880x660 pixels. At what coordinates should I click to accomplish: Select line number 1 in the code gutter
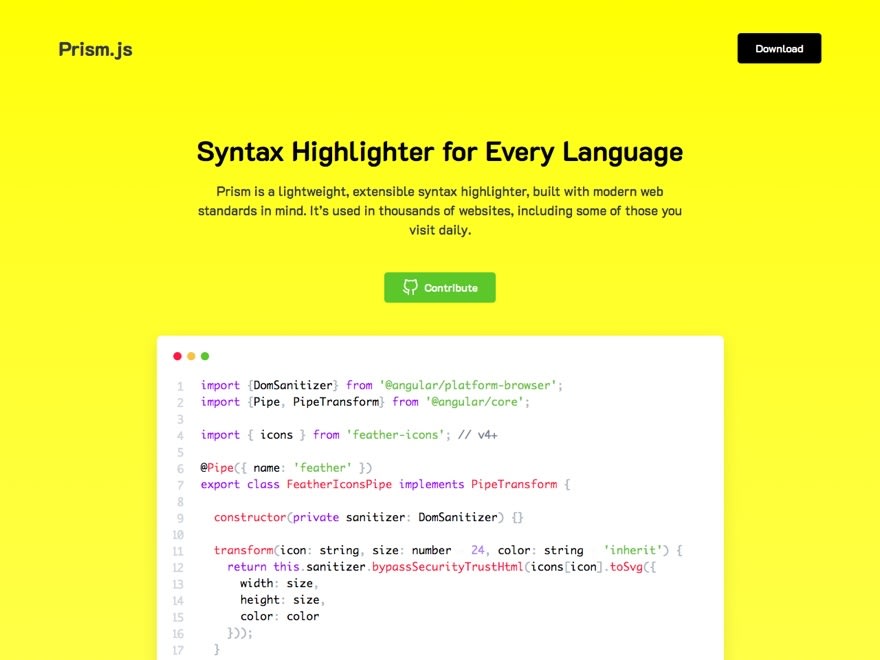(x=180, y=386)
